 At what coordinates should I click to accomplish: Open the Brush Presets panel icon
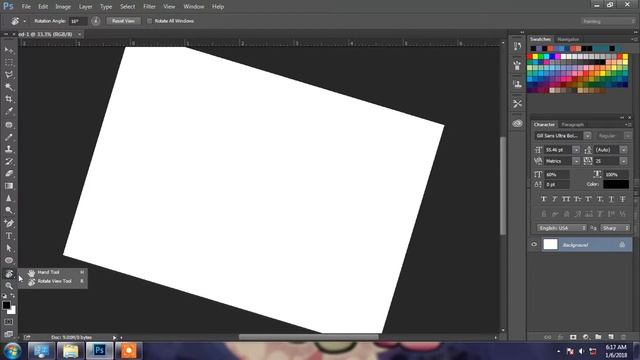click(x=518, y=65)
